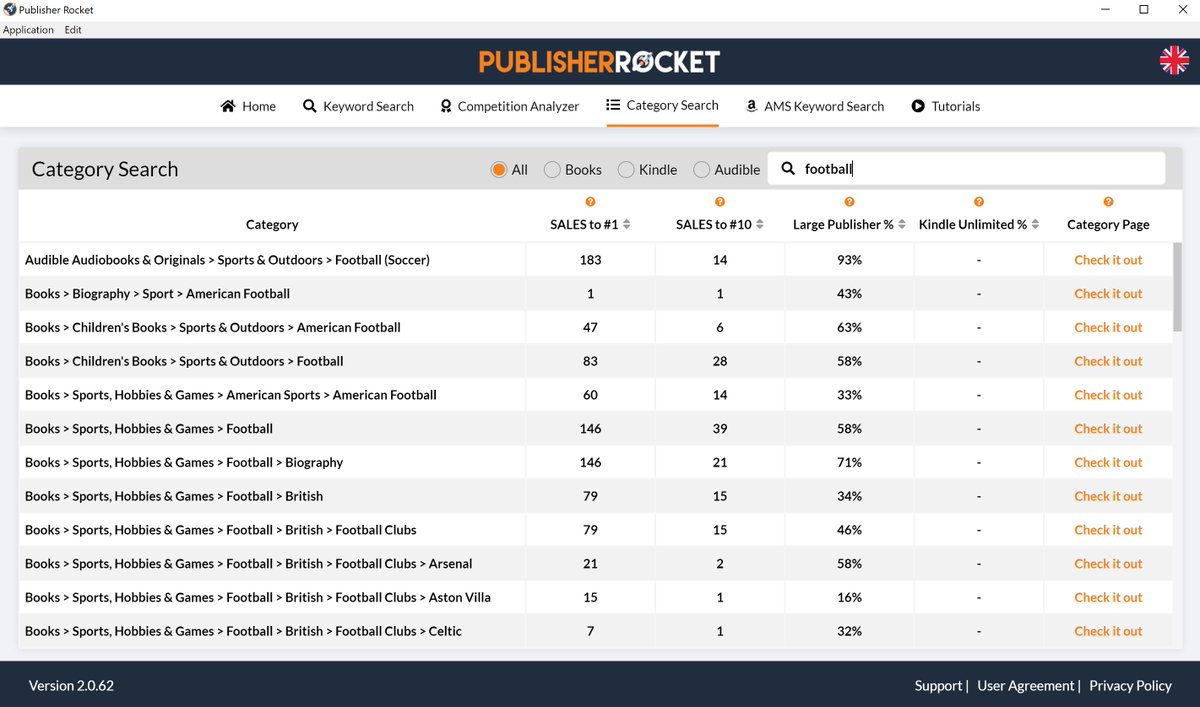Click the Tutorials play icon

918,106
